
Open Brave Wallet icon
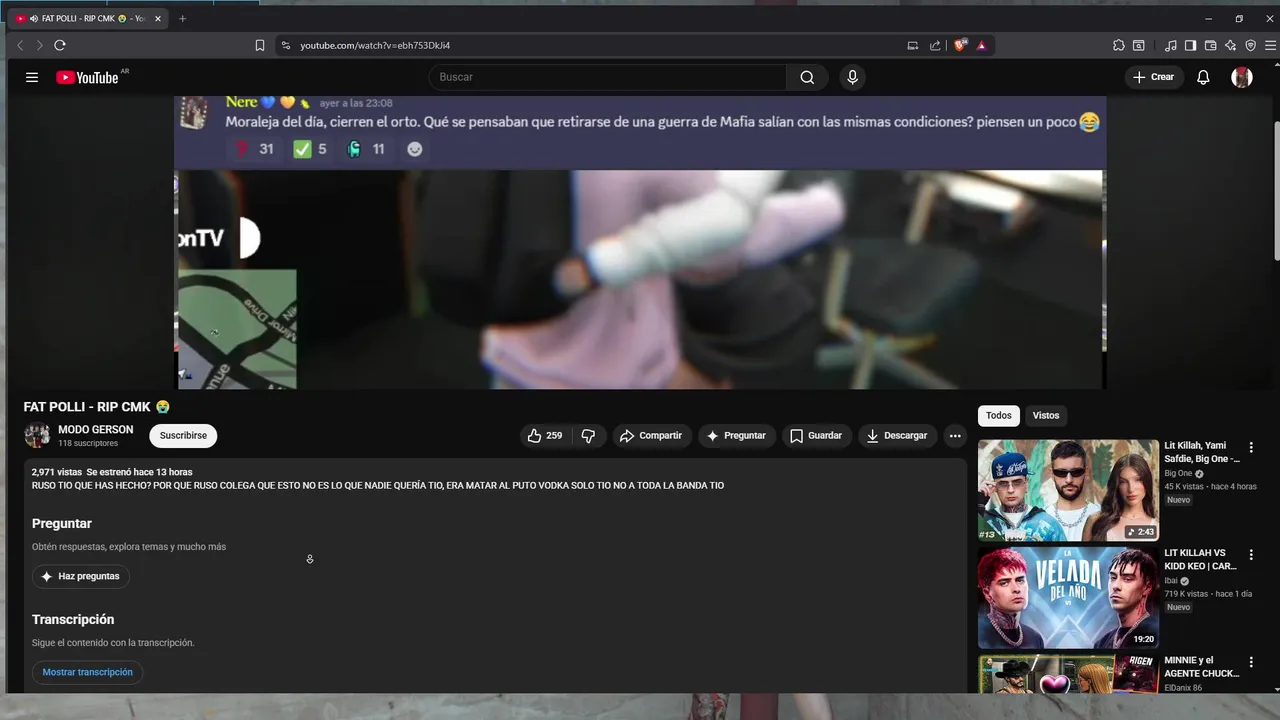1210,45
